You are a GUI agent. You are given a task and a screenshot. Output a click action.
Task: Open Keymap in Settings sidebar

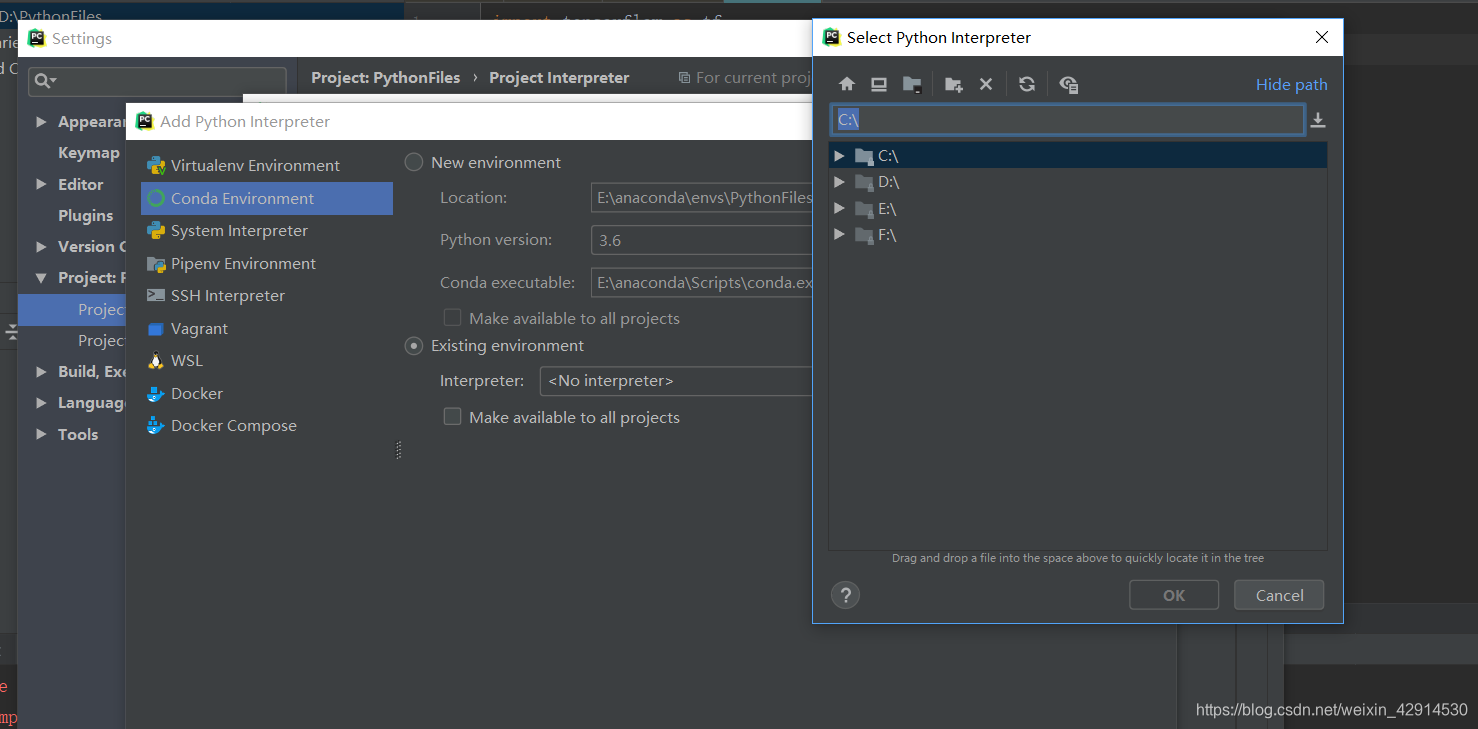point(88,153)
